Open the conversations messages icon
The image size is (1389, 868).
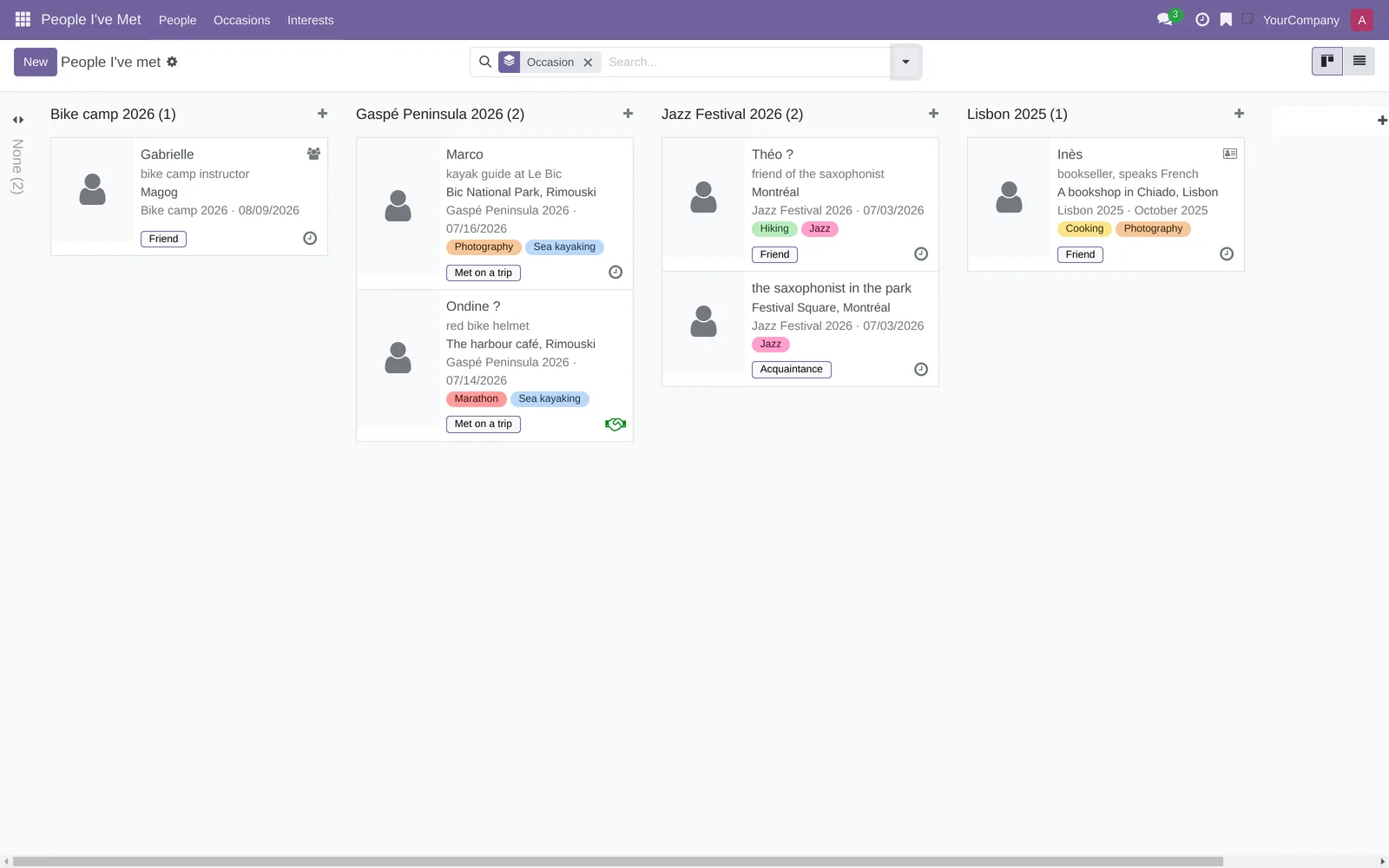pos(1165,19)
